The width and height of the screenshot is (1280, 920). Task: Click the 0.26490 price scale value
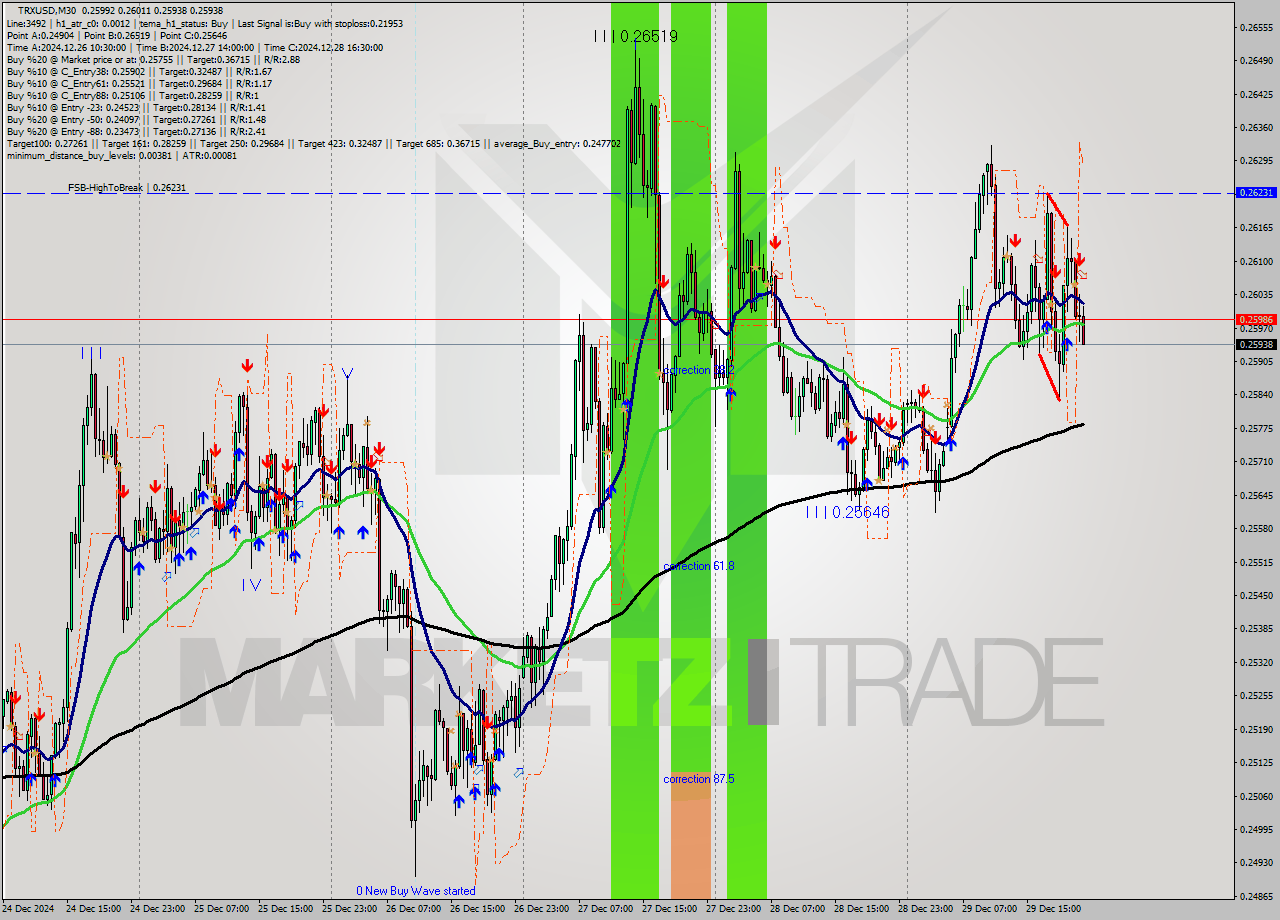1256,61
